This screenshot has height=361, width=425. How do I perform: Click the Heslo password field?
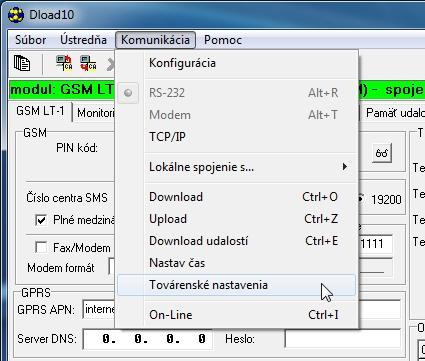(343, 339)
